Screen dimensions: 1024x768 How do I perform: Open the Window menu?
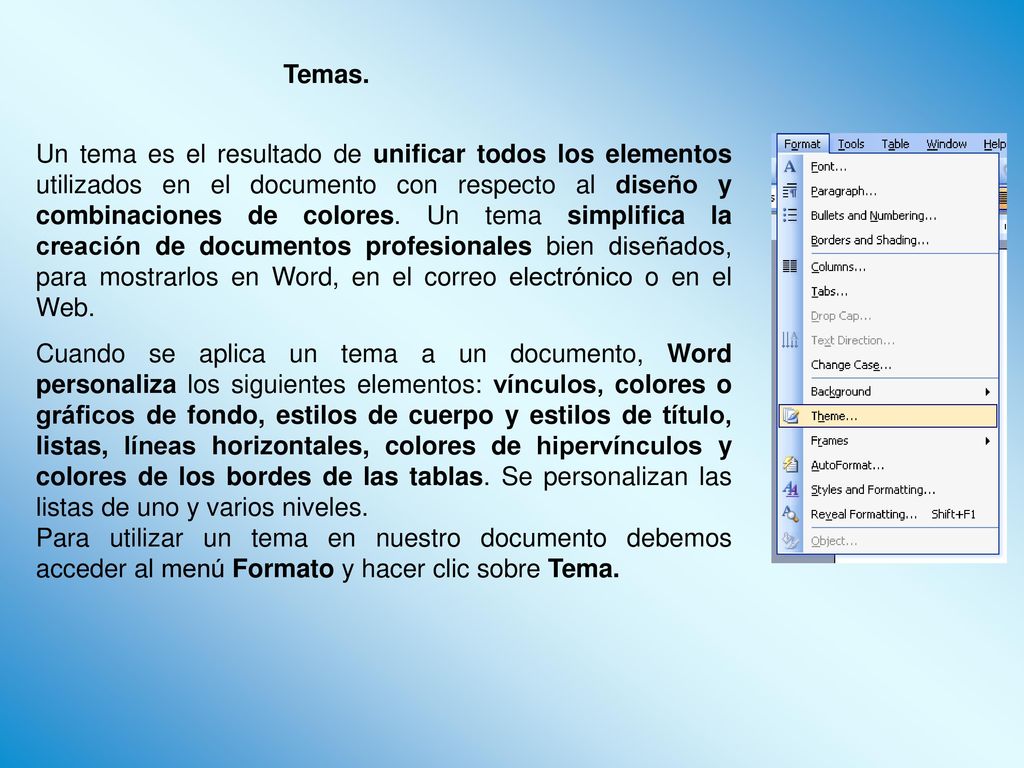click(x=946, y=144)
